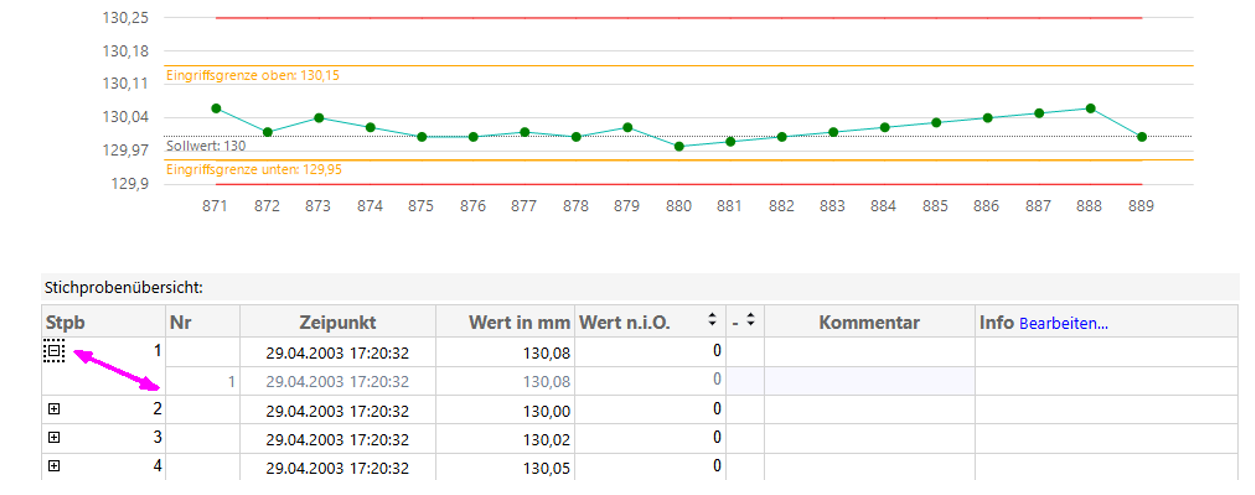Click the chart data point above 883
Image resolution: width=1255 pixels, height=495 pixels.
[833, 132]
